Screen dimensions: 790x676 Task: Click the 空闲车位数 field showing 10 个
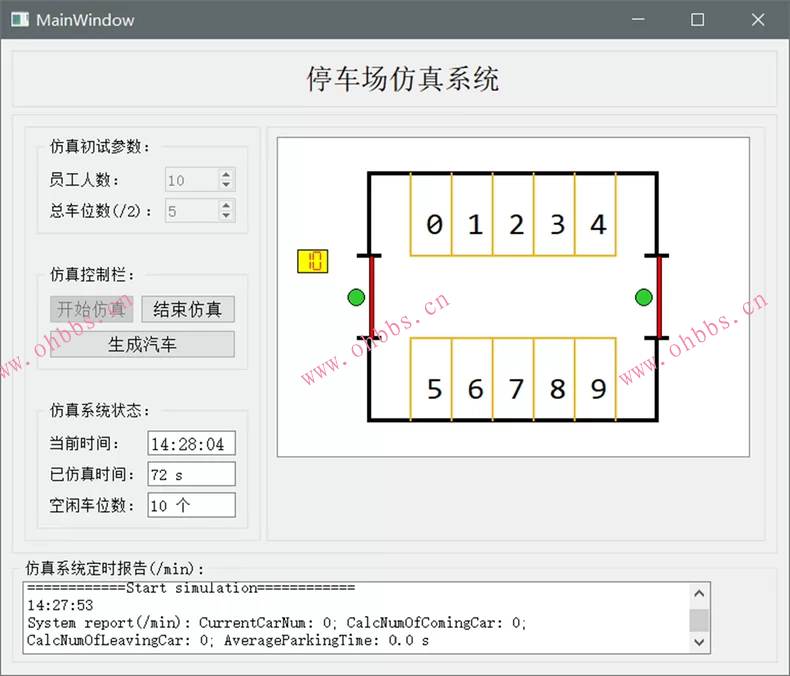tap(191, 505)
